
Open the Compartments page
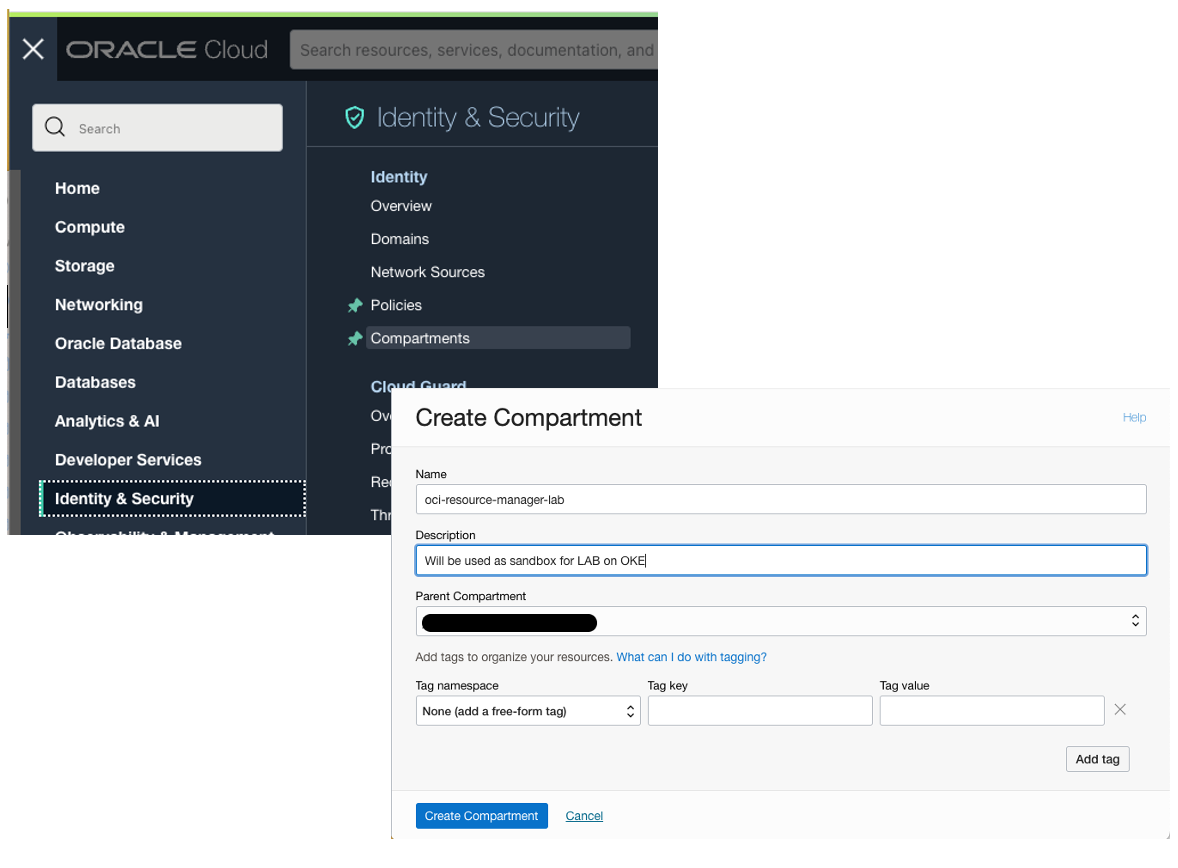click(497, 338)
